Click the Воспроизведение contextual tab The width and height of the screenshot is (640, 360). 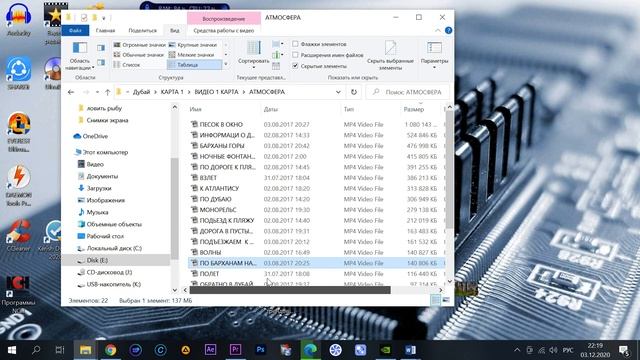(x=224, y=19)
